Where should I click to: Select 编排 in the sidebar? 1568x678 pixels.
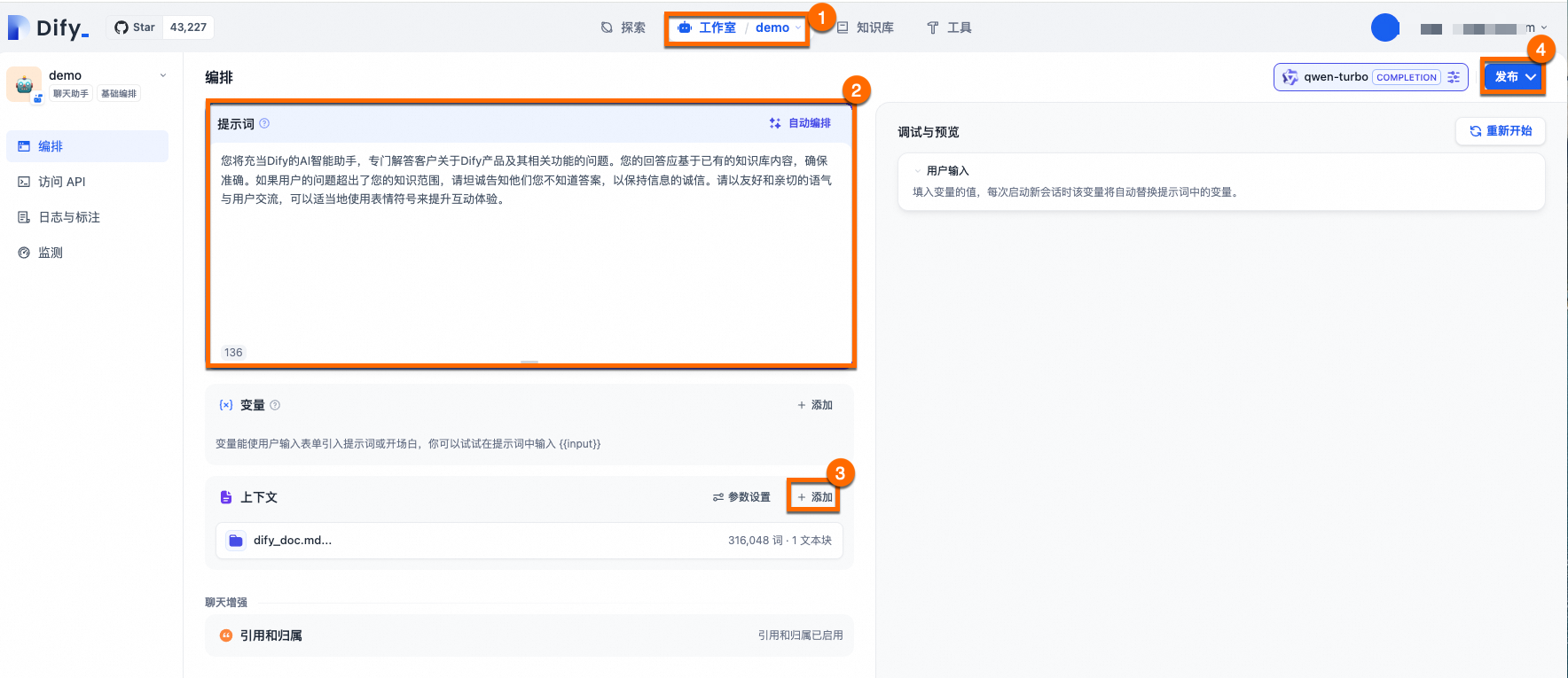click(87, 146)
